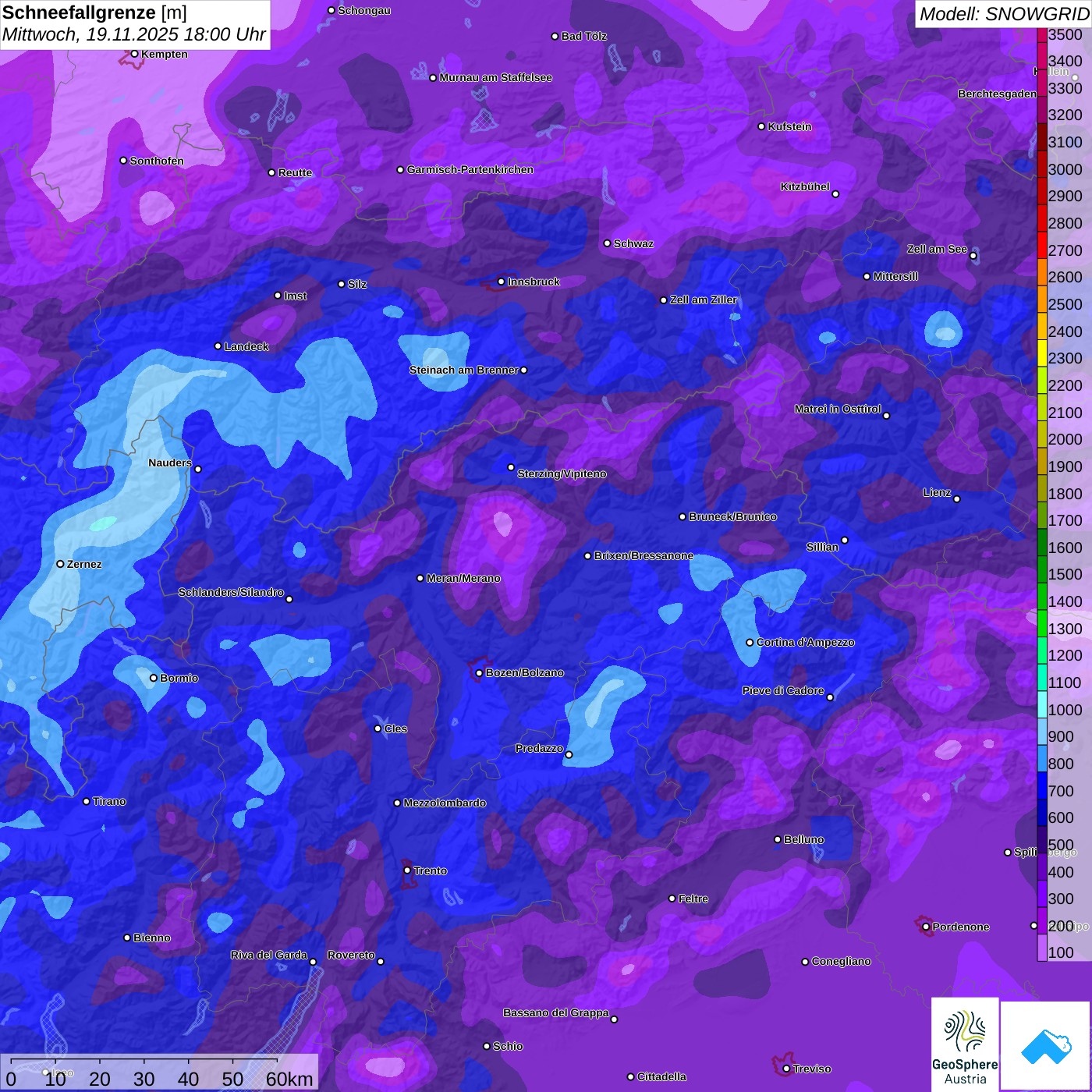Click the Innsbruck city marker dot
This screenshot has width=1092, height=1092.
[x=501, y=282]
